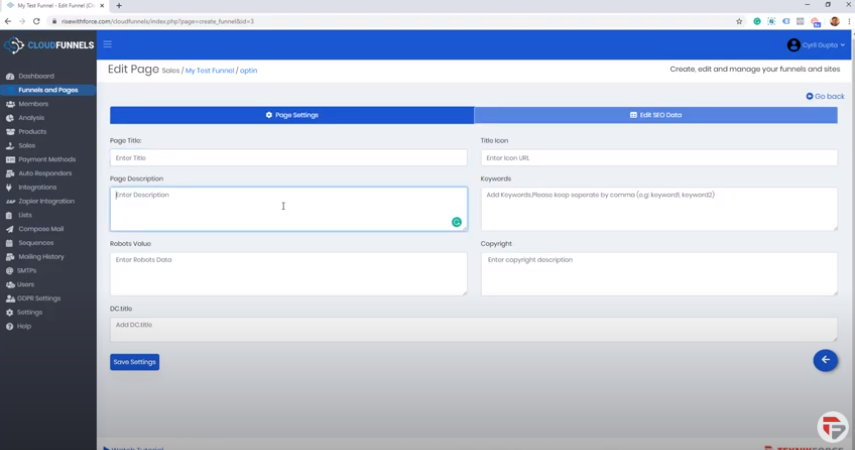
Task: Open the My Test Funnel breadcrumb link
Action: coord(209,71)
